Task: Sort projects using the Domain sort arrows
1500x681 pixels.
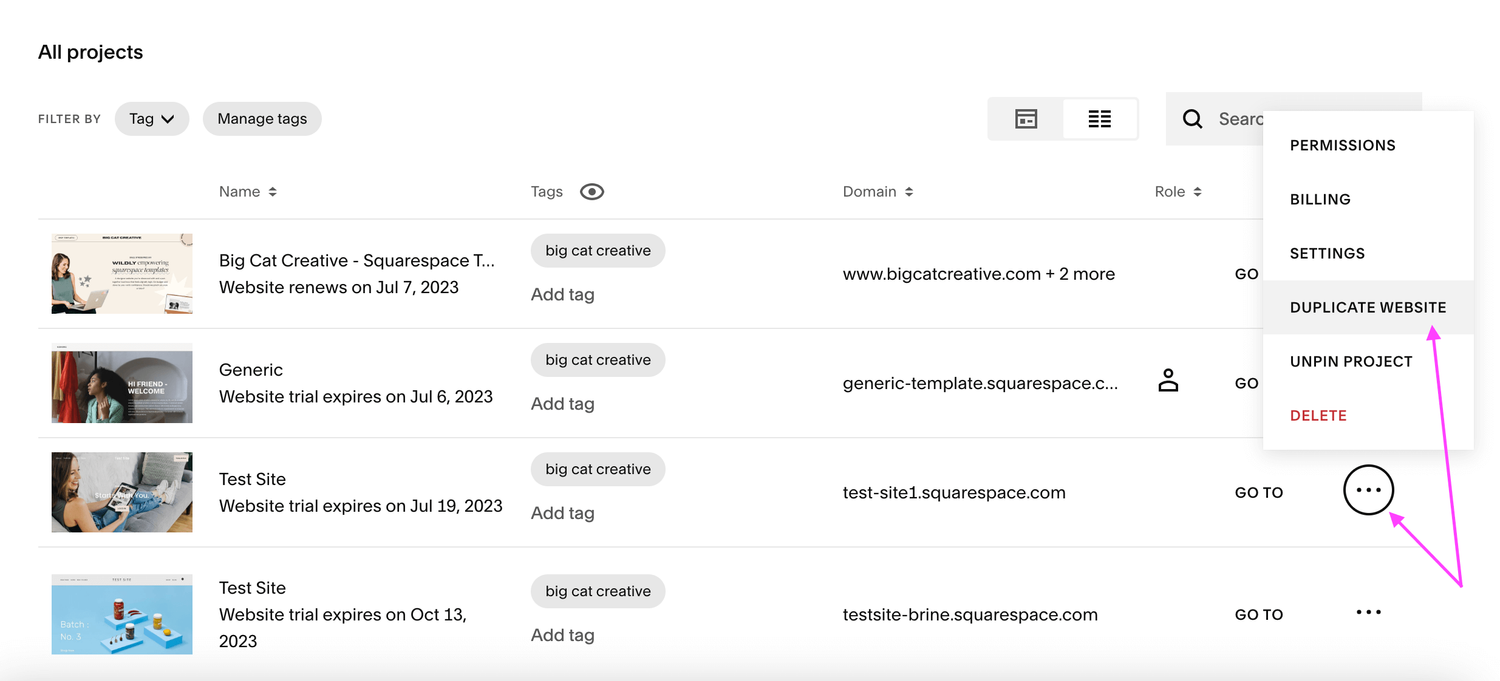Action: tap(911, 191)
